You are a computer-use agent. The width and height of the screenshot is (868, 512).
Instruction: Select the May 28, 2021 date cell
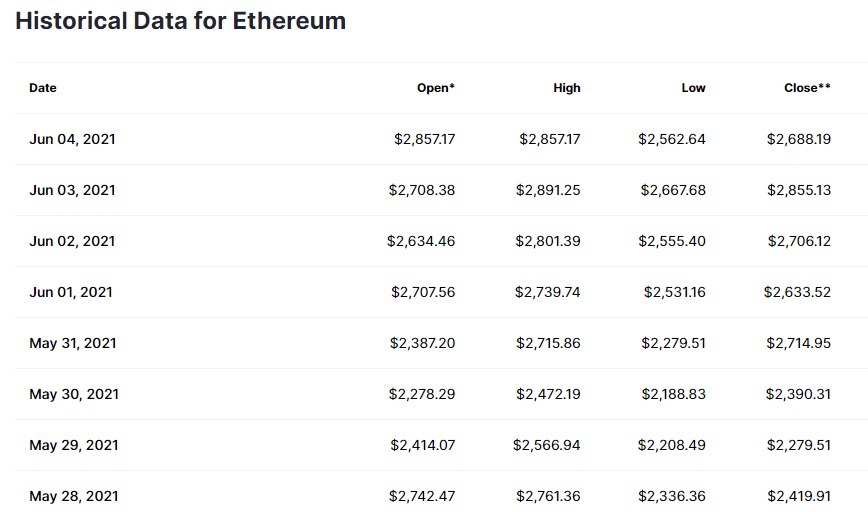[74, 496]
